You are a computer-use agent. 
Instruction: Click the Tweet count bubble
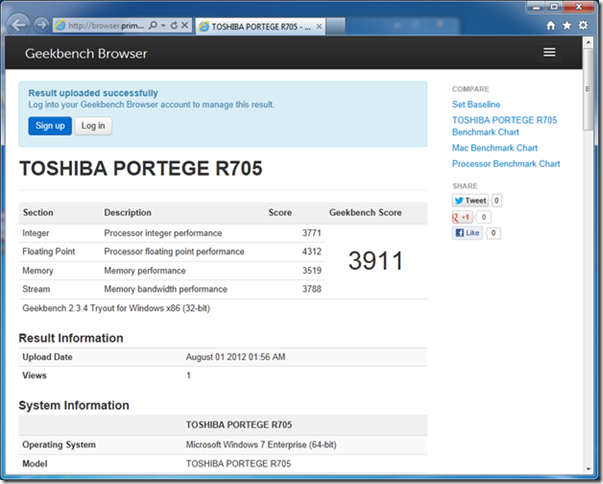point(496,201)
